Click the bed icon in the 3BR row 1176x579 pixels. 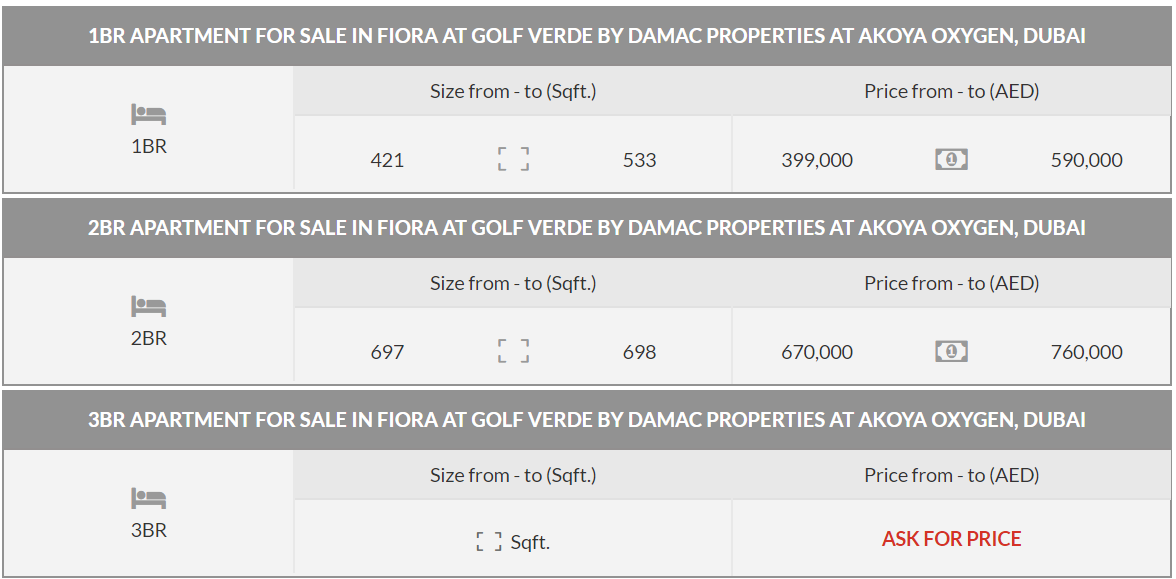(148, 499)
